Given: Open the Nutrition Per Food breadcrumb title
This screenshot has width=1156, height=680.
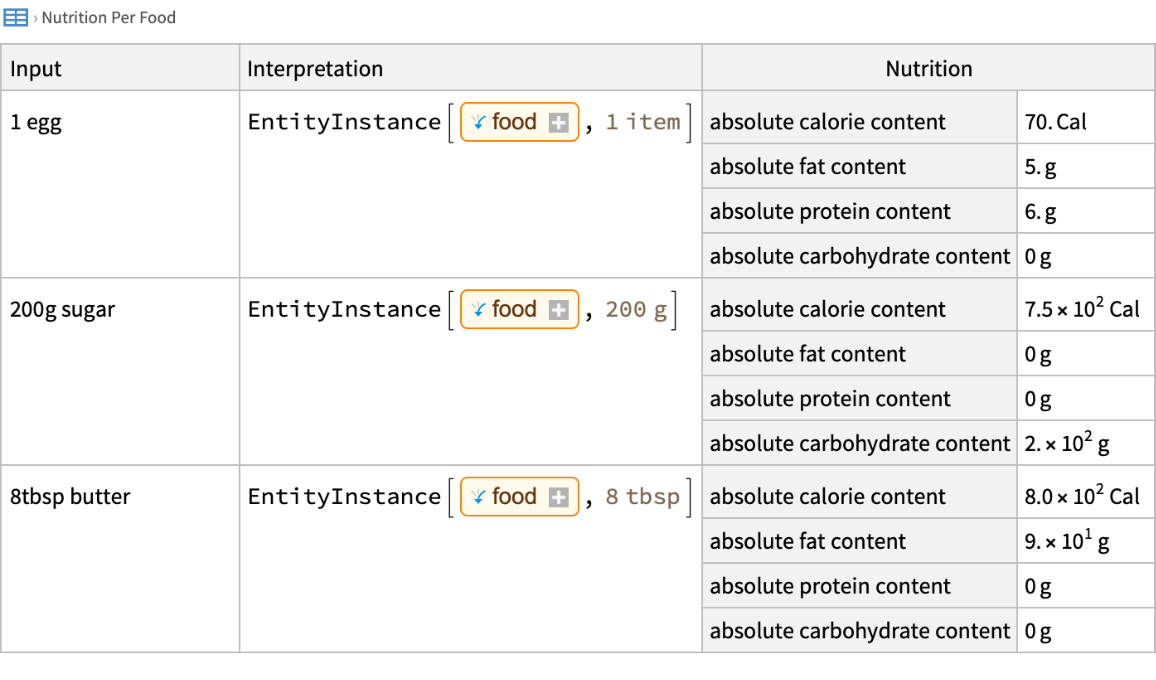Looking at the screenshot, I should point(108,17).
